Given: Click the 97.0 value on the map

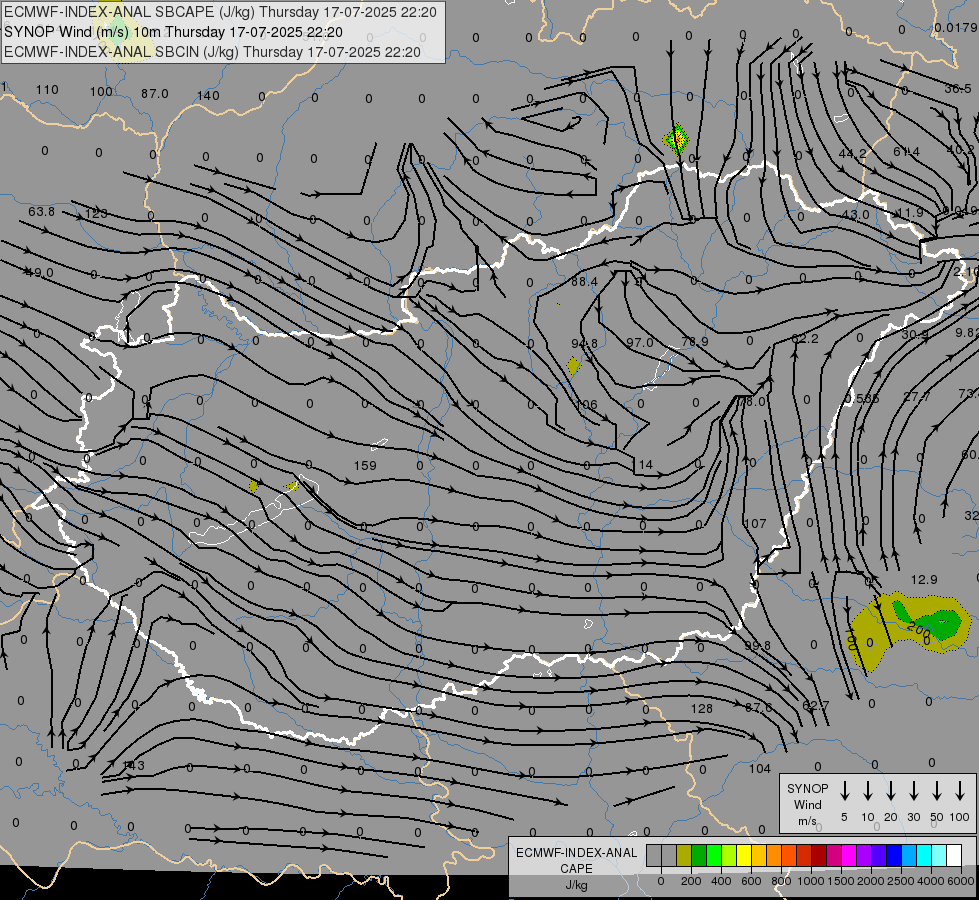Looking at the screenshot, I should point(640,342).
